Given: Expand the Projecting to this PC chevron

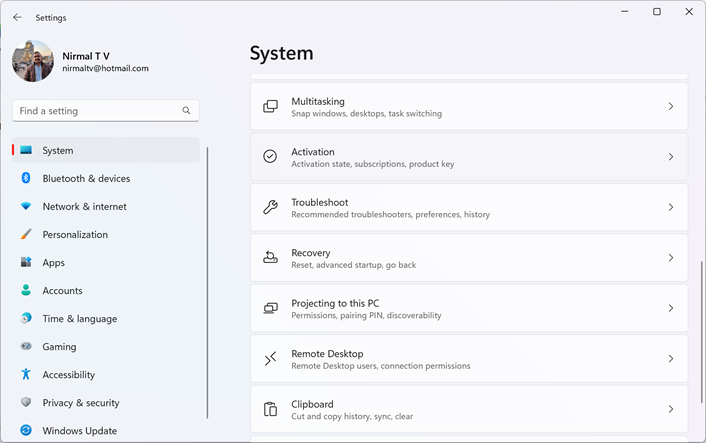Looking at the screenshot, I should tap(671, 308).
